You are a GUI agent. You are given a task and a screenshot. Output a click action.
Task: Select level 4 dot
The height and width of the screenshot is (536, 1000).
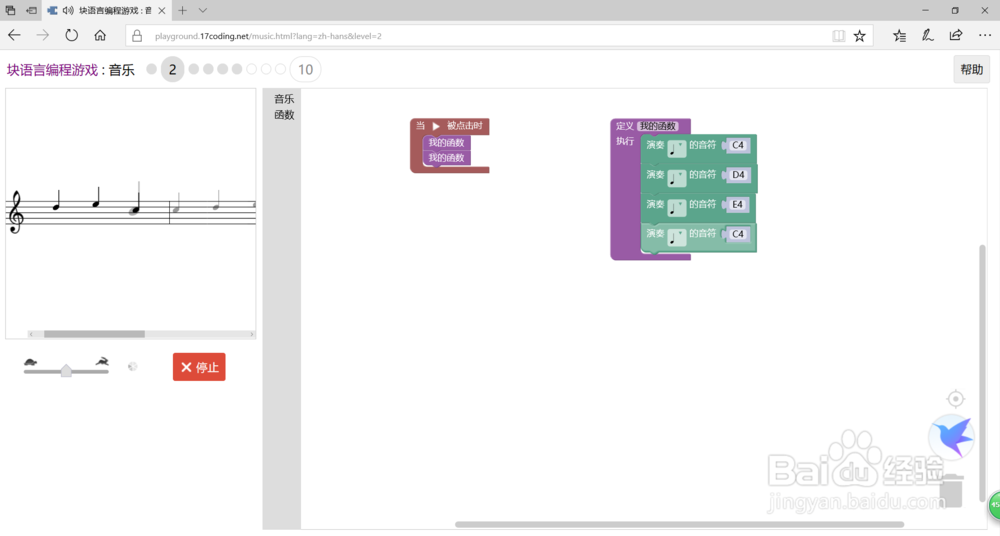tap(208, 69)
